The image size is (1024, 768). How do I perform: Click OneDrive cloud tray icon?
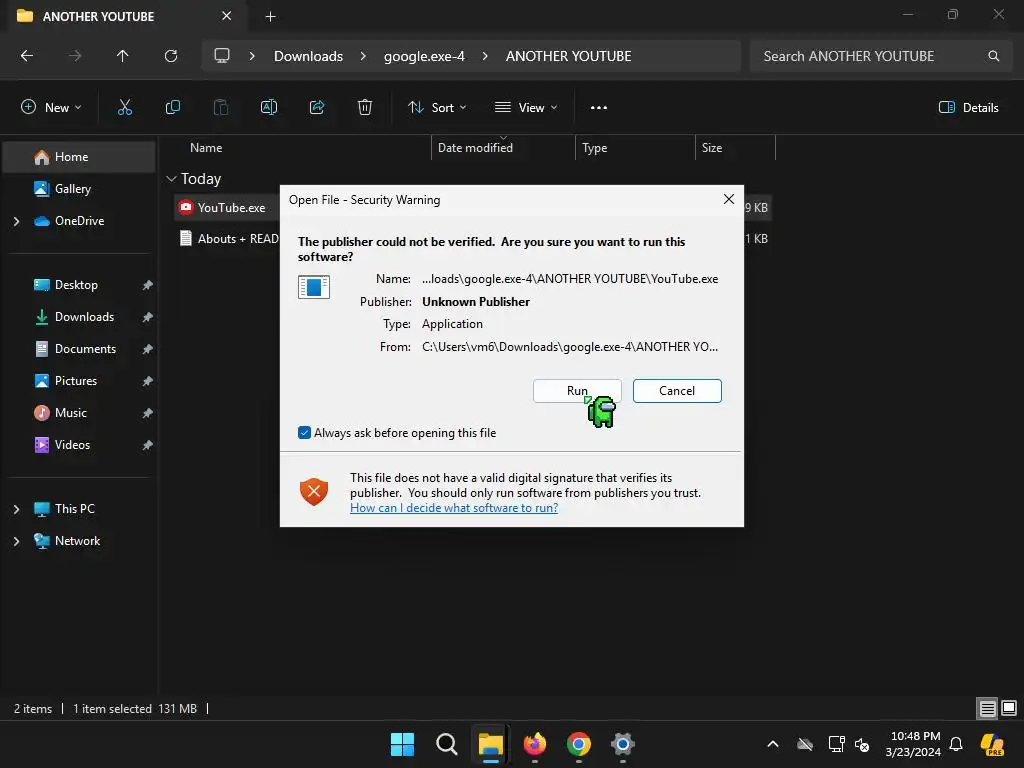pos(805,744)
